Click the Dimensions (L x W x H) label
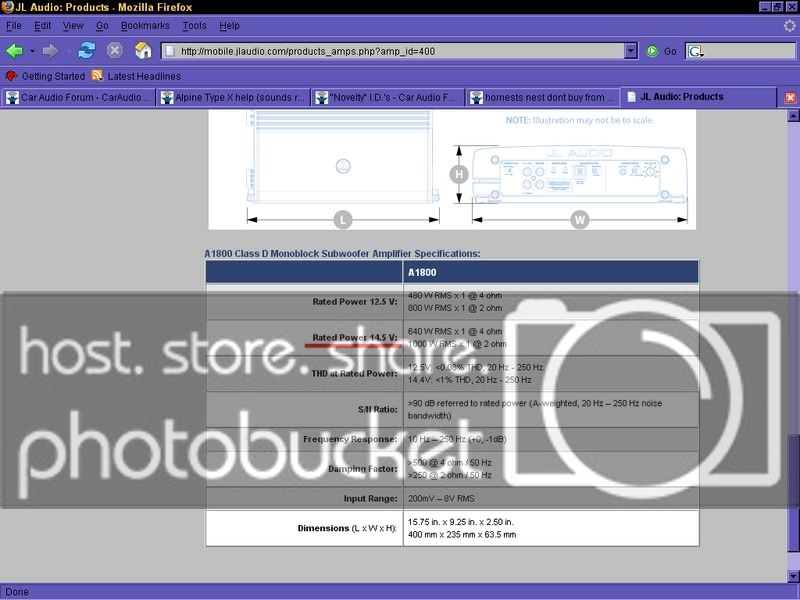 click(x=347, y=528)
